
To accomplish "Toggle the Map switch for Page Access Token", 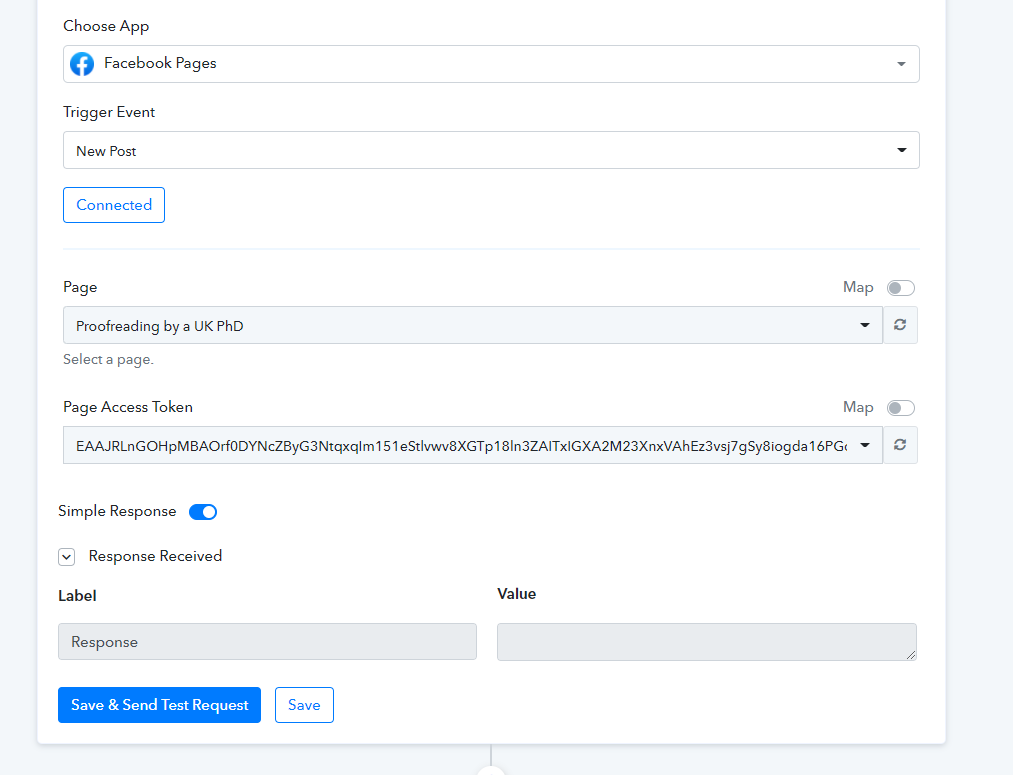I will click(x=901, y=408).
